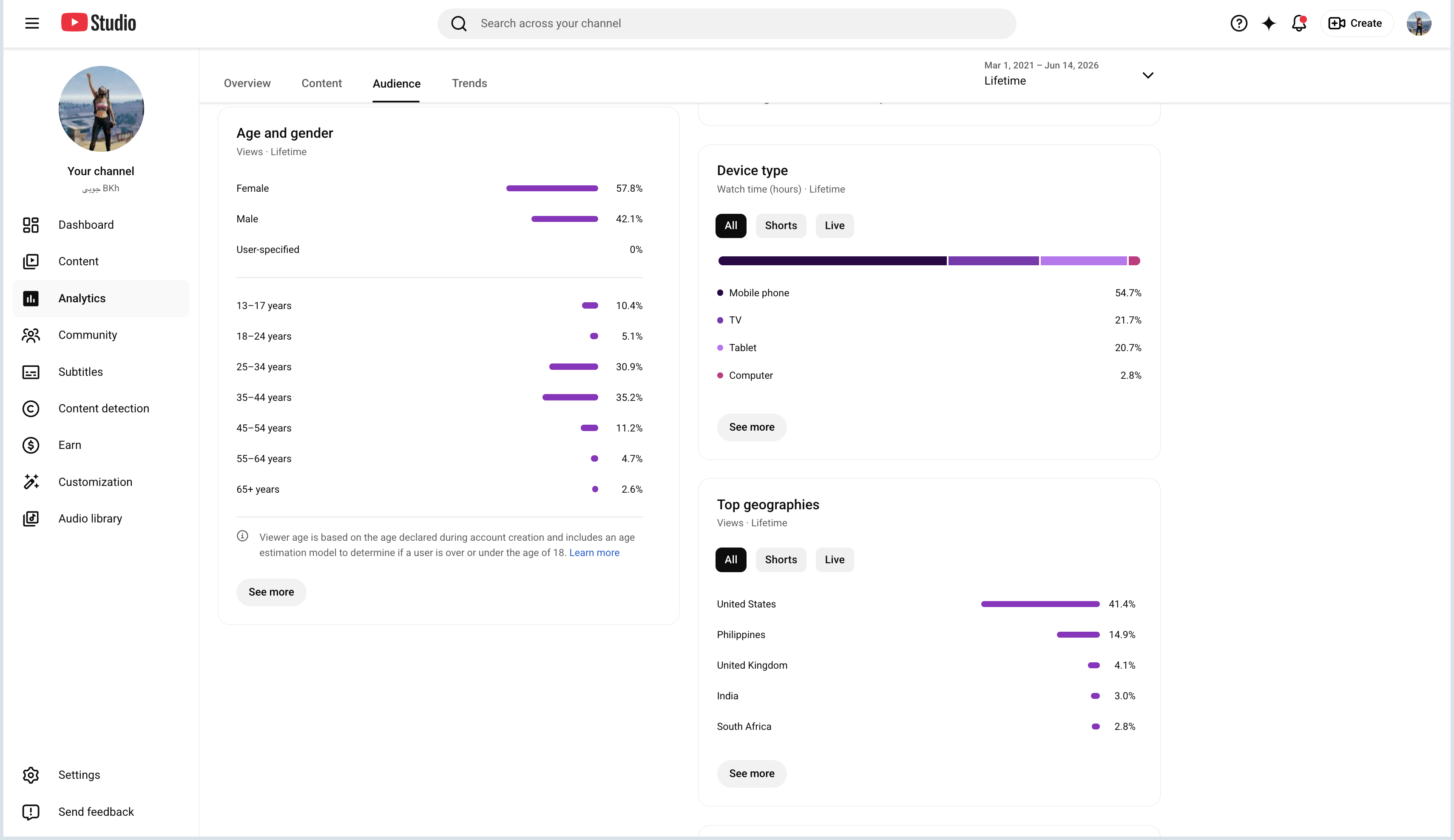The height and width of the screenshot is (840, 1454).
Task: Click the Subtitles sidebar icon
Action: tap(31, 372)
